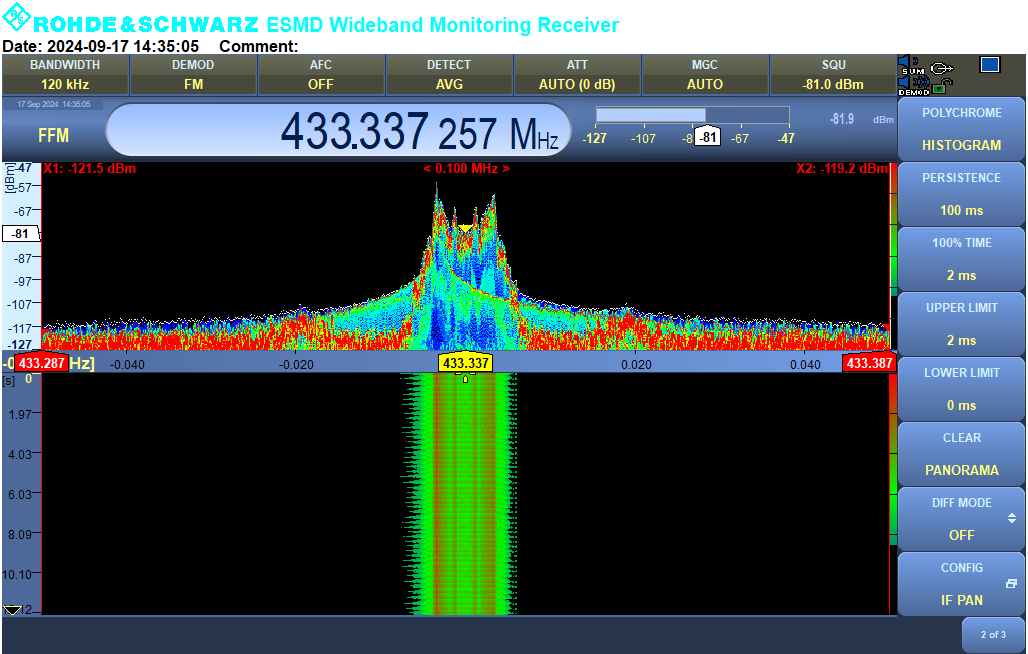Click the yellow 433.337 center frequency marker
Viewport: 1028px width, 654px height.
click(465, 363)
